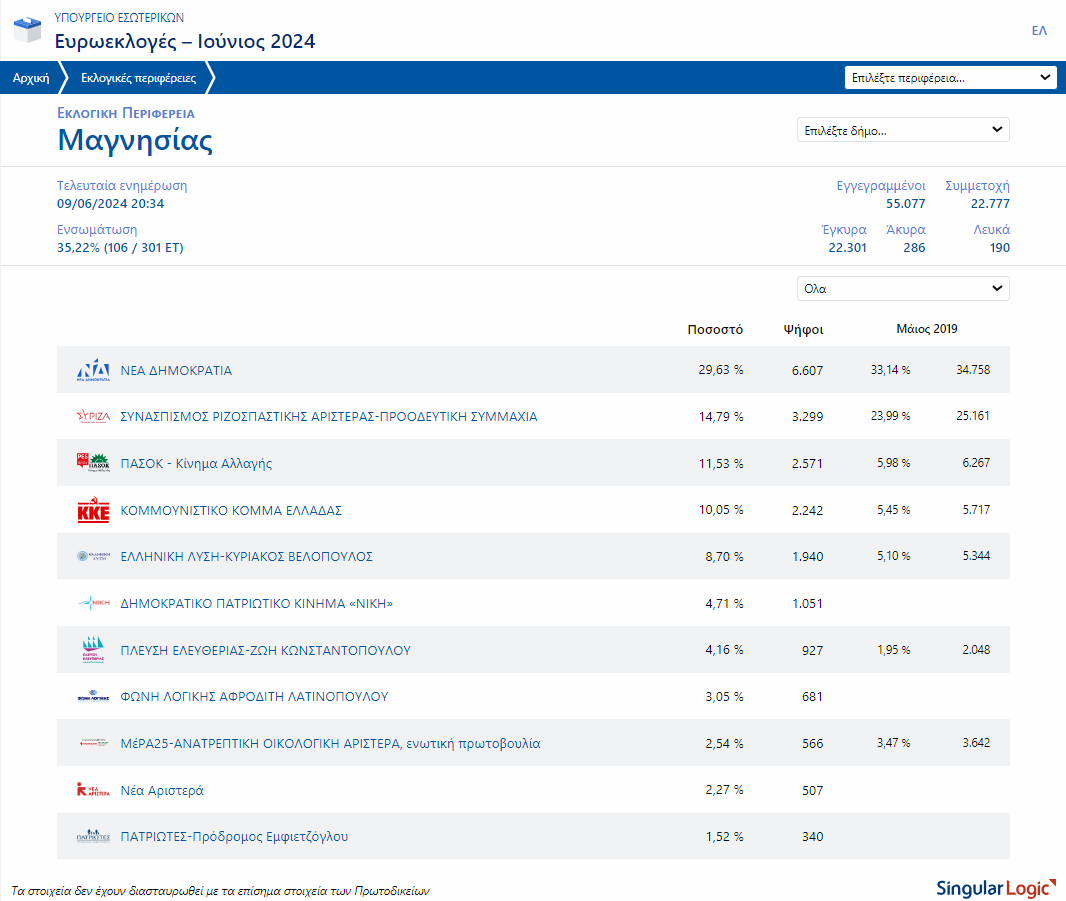1066x901 pixels.
Task: Switch language via the 'ΕΛ' link
Action: click(1039, 31)
